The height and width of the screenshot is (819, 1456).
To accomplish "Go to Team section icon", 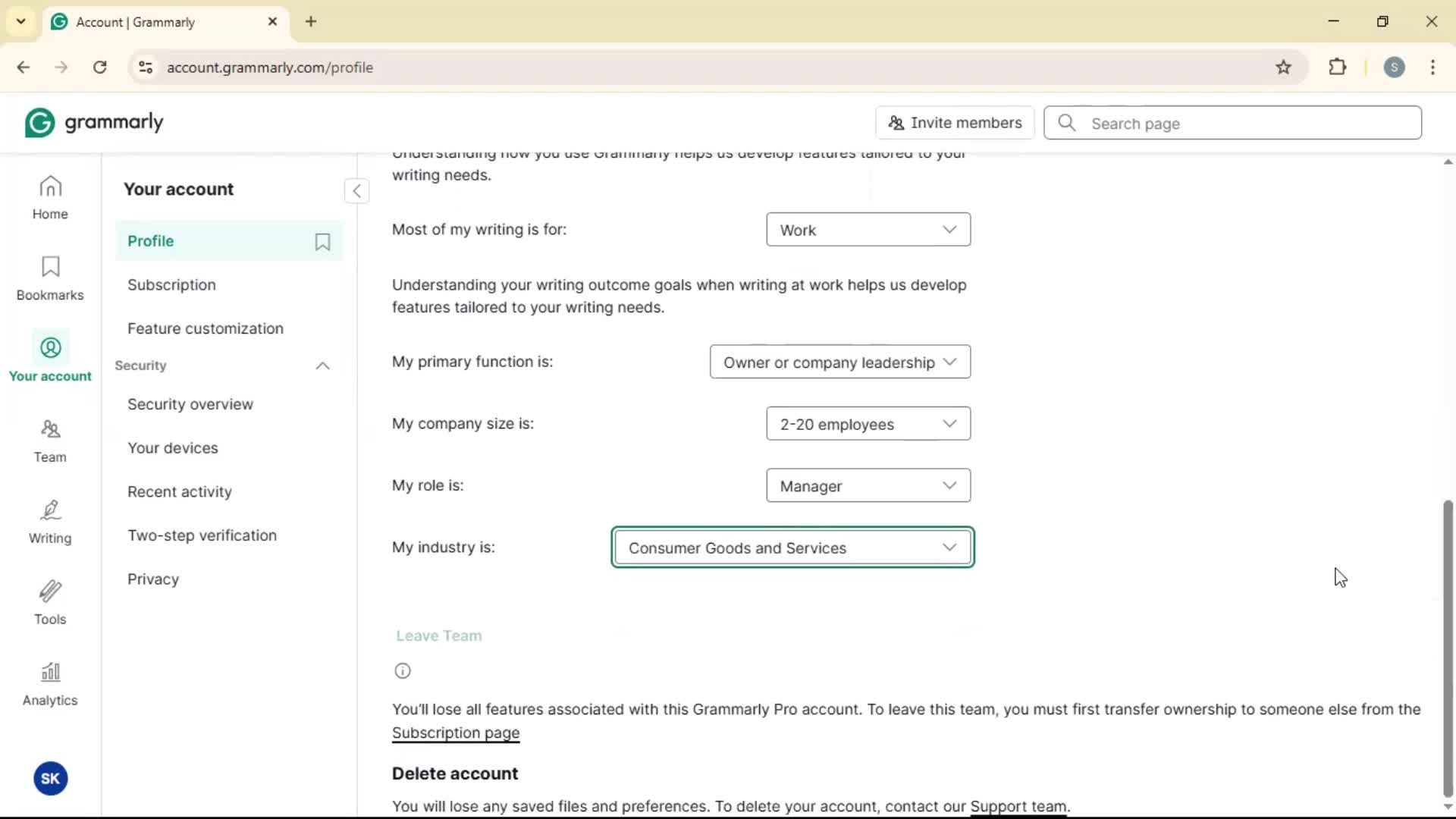I will [50, 441].
